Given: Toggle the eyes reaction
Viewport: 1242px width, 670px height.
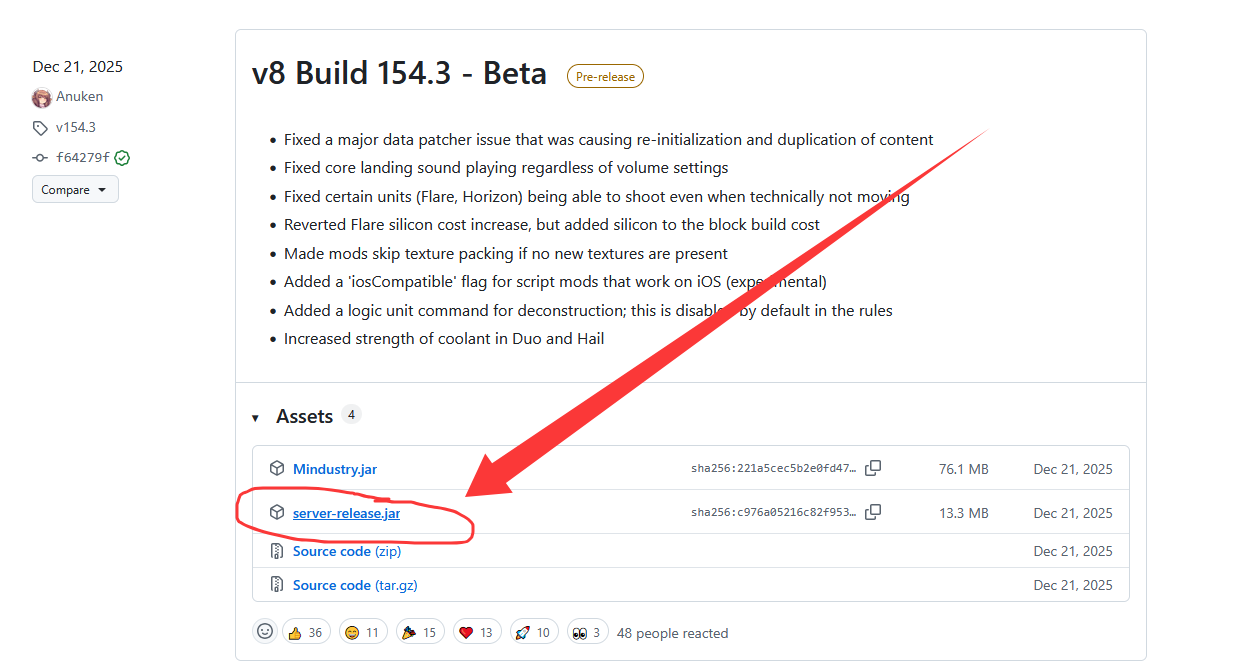Looking at the screenshot, I should (588, 632).
